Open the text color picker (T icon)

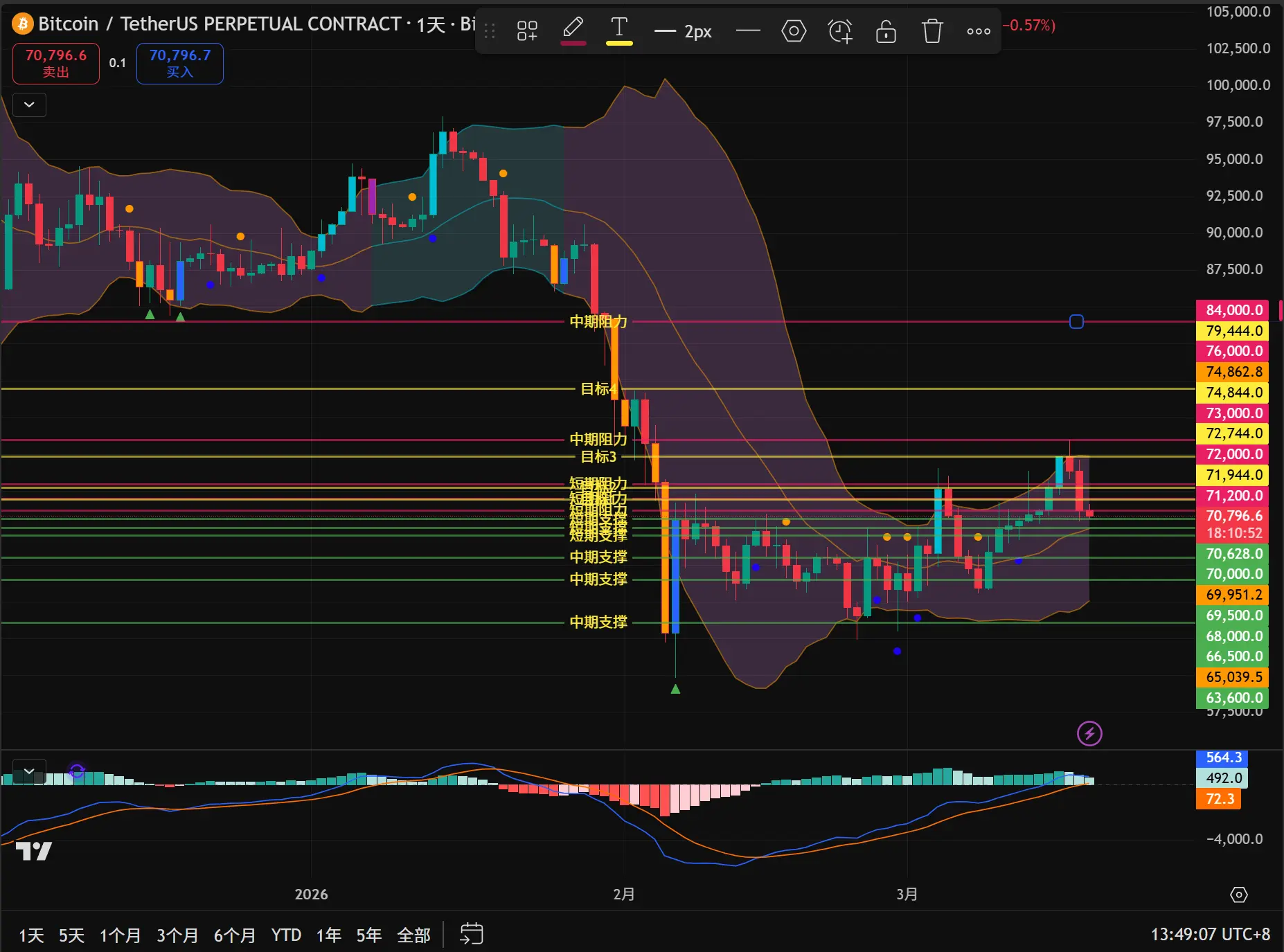point(619,30)
